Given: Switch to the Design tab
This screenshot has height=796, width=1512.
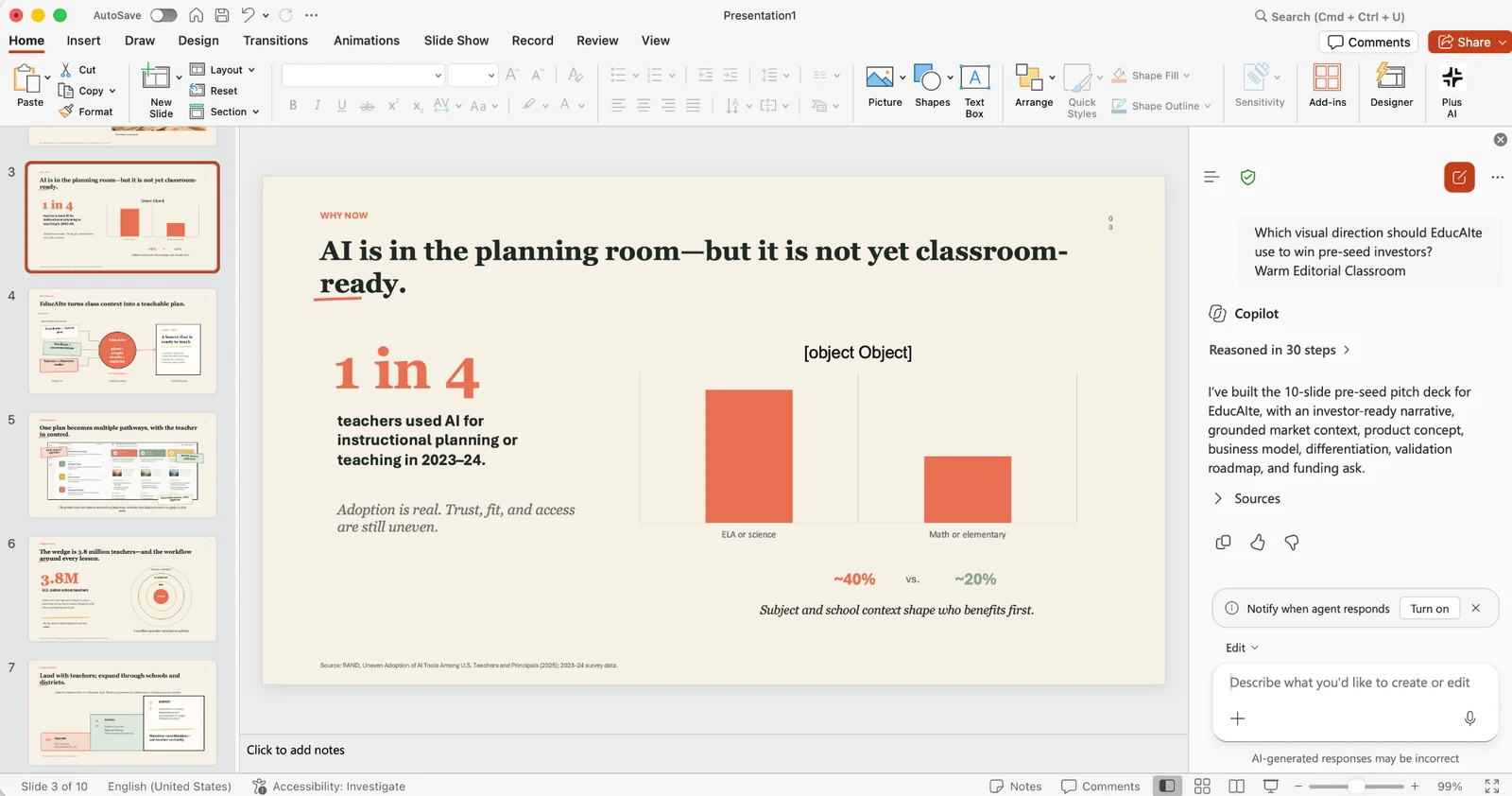Looking at the screenshot, I should pos(198,41).
